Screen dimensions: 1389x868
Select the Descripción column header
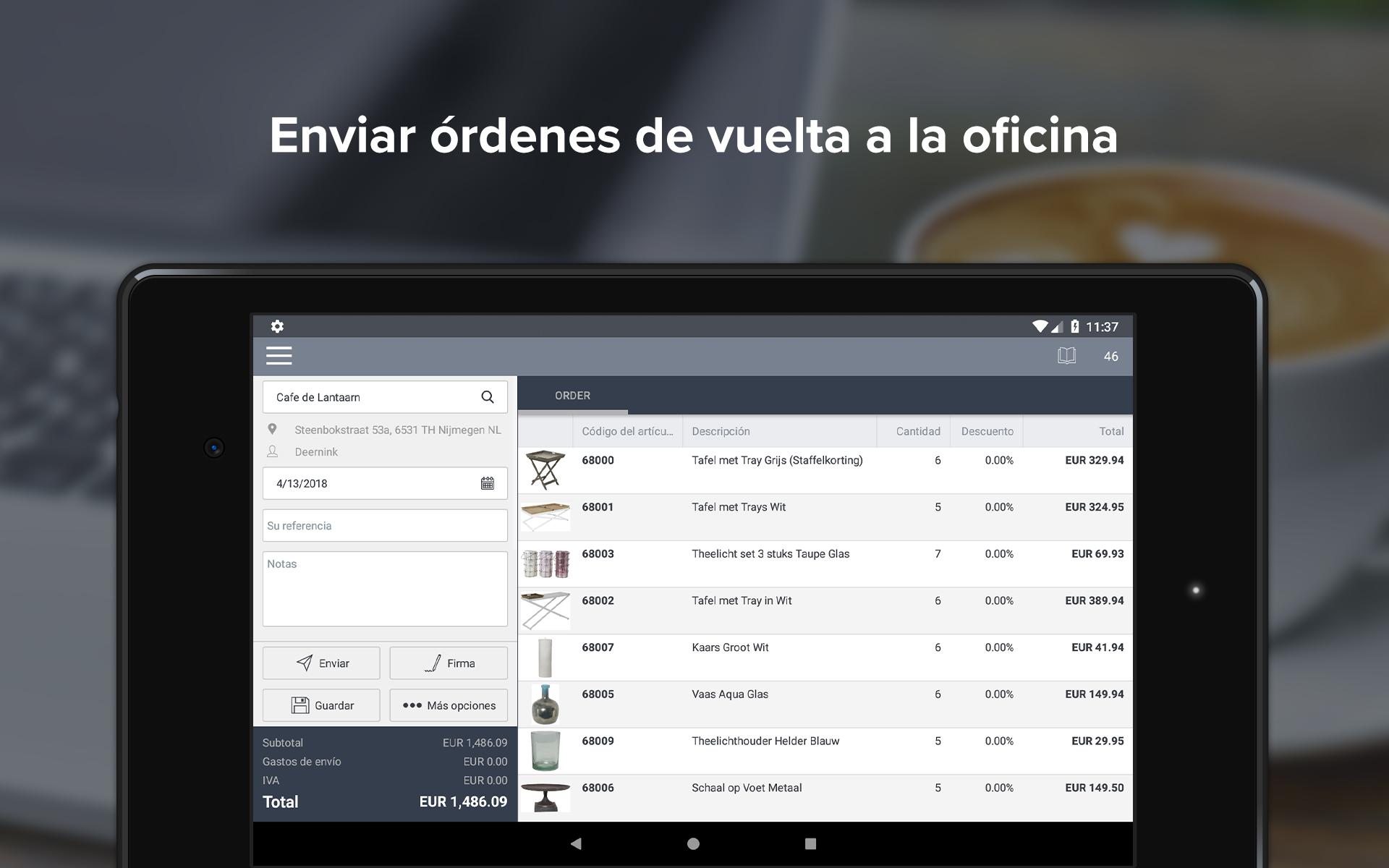point(780,431)
